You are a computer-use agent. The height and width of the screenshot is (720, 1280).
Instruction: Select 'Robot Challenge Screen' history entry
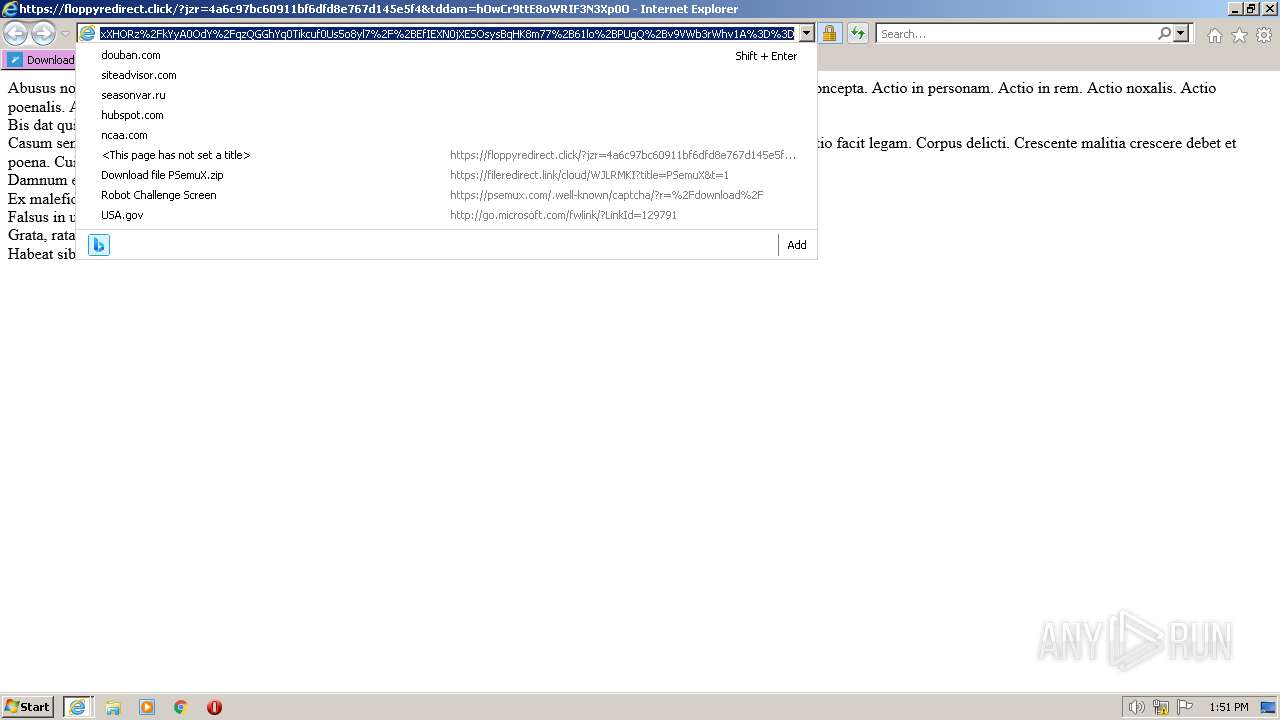tap(447, 195)
